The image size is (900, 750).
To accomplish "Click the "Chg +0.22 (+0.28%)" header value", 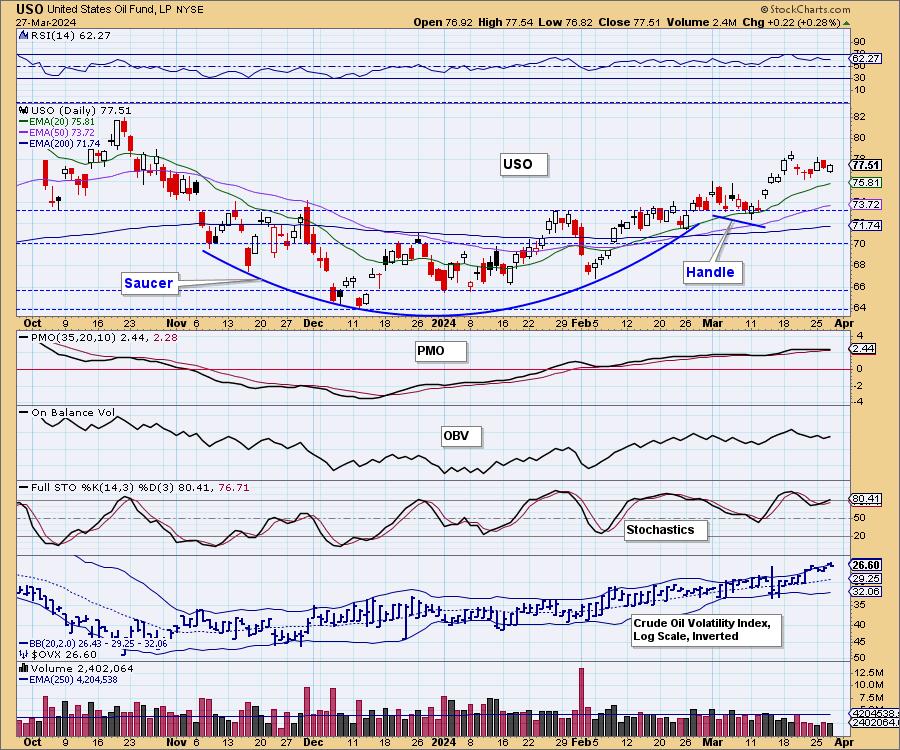I will (x=791, y=22).
